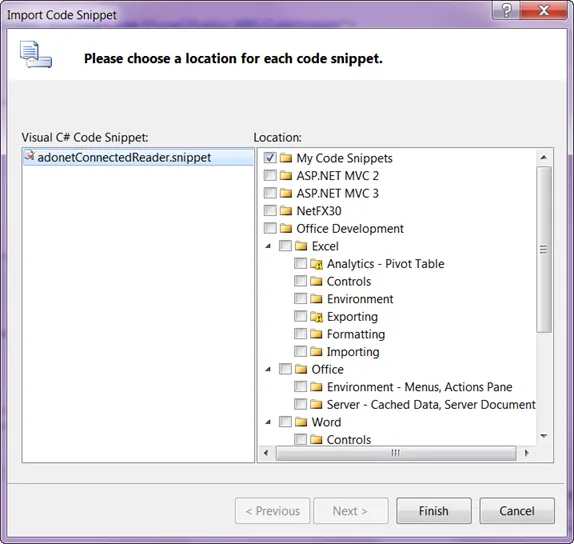574x544 pixels.
Task: Click the disabled Previous button
Action: tap(272, 511)
